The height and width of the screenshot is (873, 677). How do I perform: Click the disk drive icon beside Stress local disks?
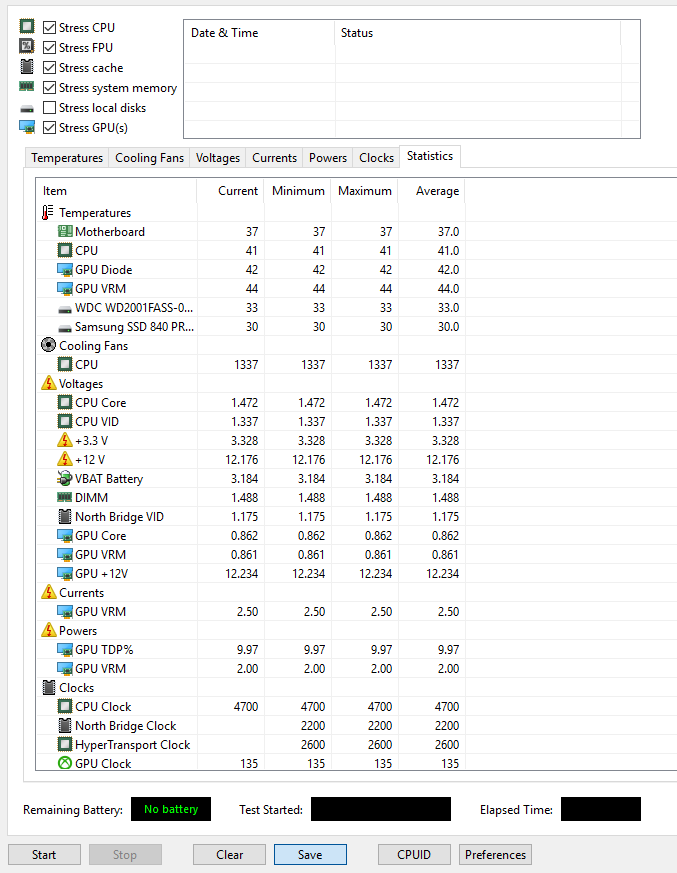pos(27,109)
